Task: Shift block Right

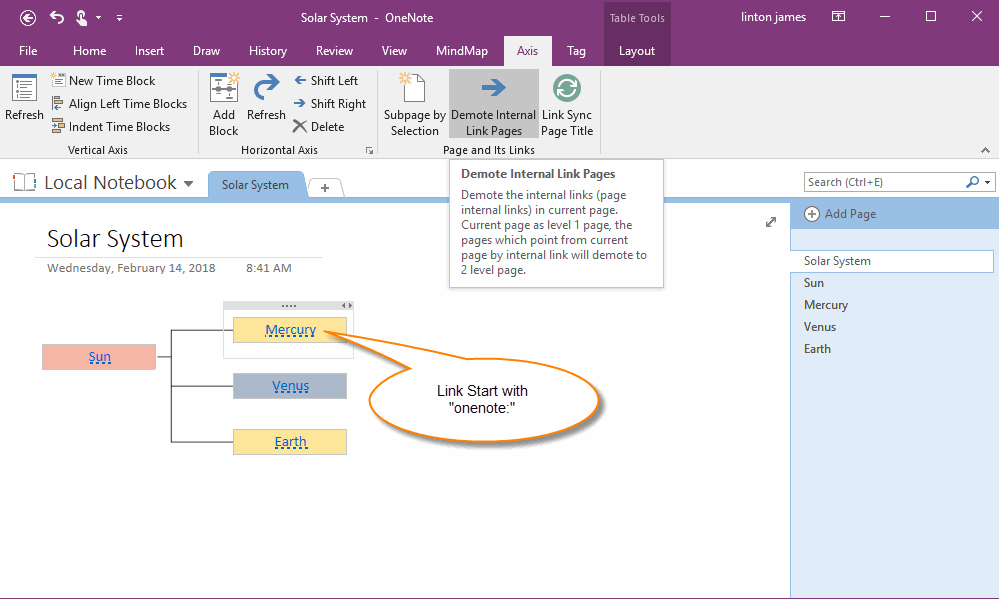Action: point(330,104)
